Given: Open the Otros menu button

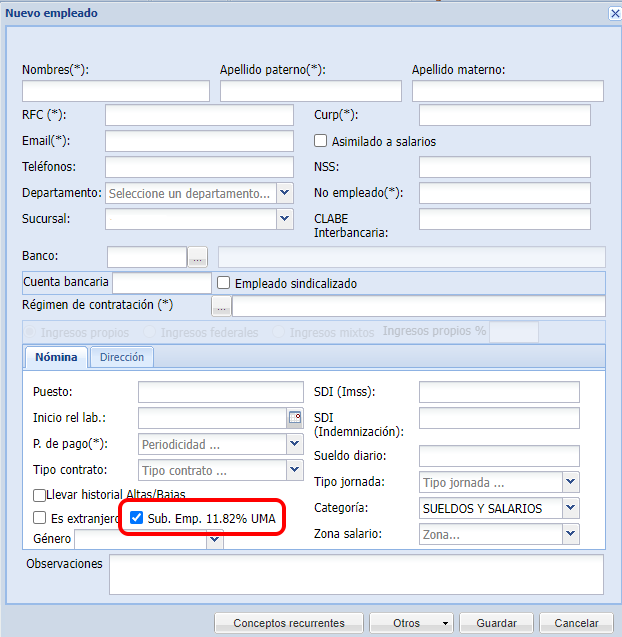Looking at the screenshot, I should coord(412,623).
